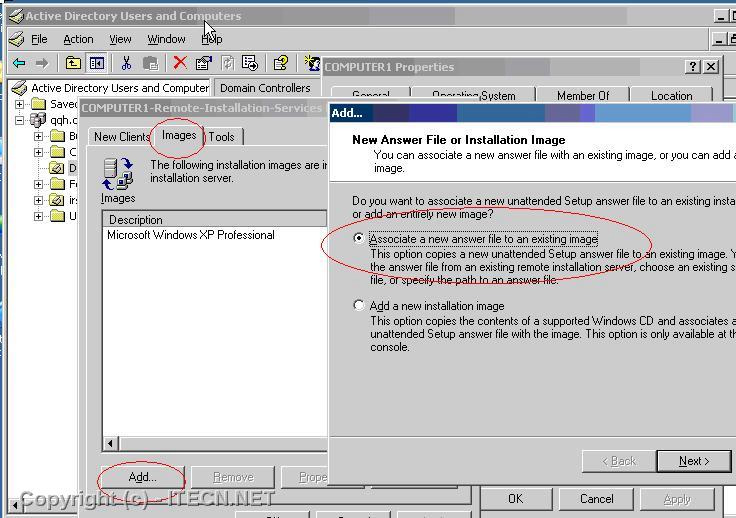Click the Cut scissors toolbar icon
This screenshot has width=736, height=518.
[126, 63]
